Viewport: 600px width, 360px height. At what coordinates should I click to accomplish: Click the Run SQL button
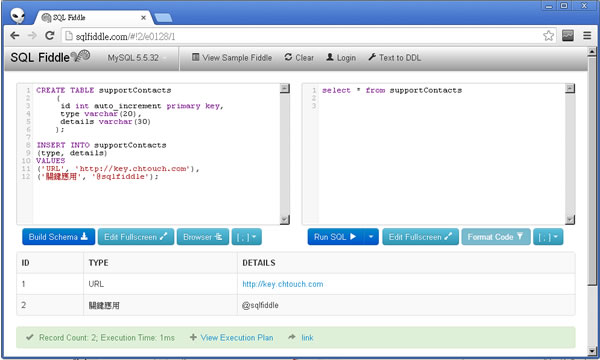335,237
